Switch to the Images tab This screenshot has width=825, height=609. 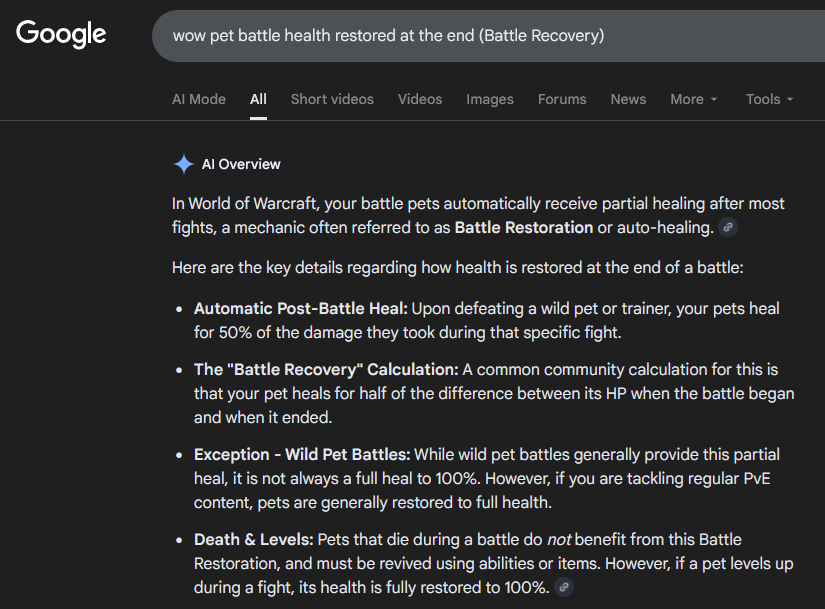490,99
